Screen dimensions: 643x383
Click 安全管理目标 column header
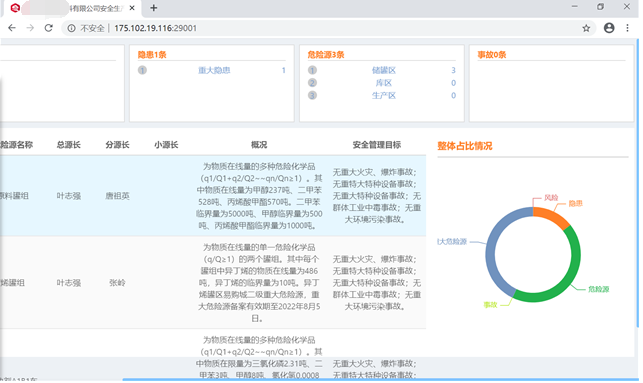coord(377,145)
